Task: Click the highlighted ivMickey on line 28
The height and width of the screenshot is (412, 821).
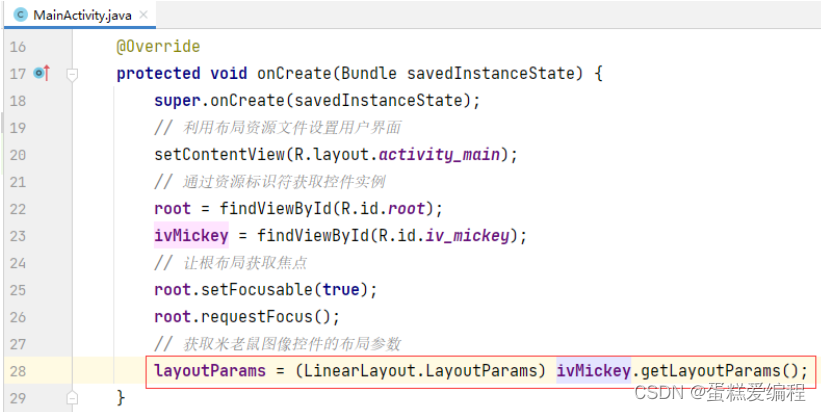Action: [x=593, y=371]
